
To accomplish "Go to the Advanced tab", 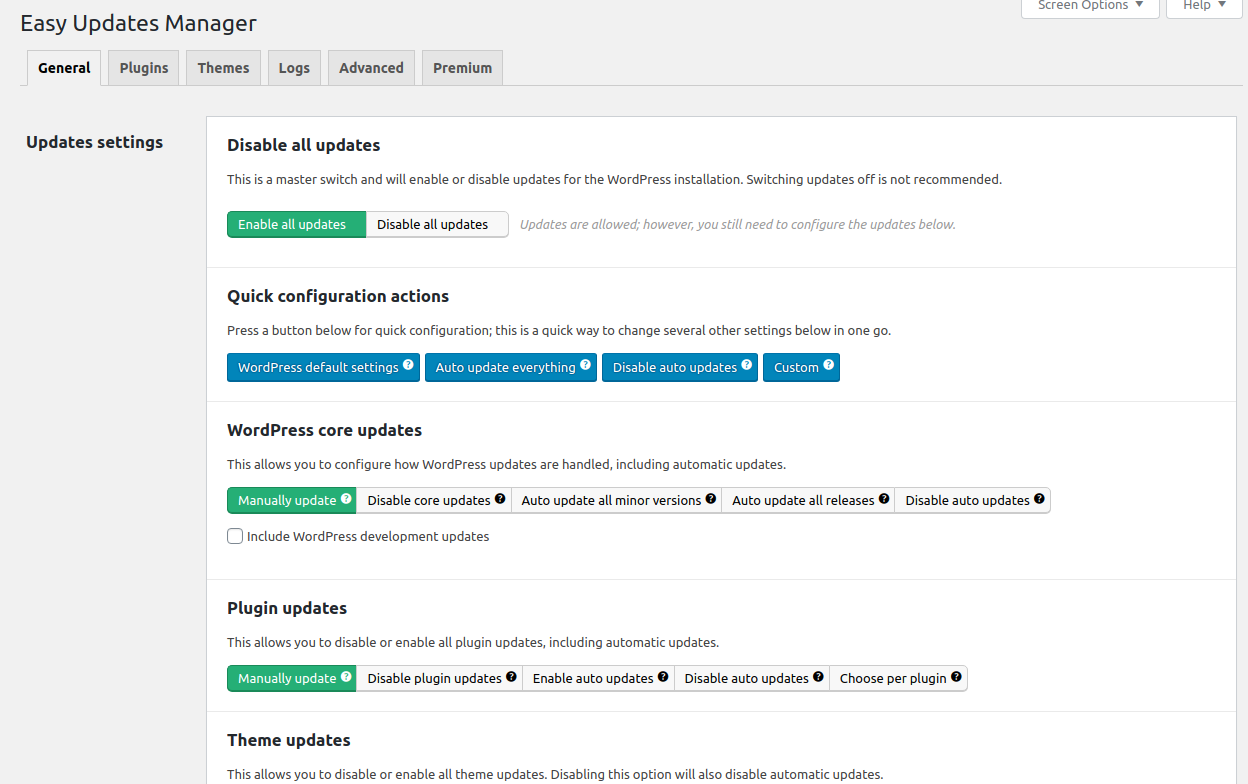I will [x=371, y=68].
